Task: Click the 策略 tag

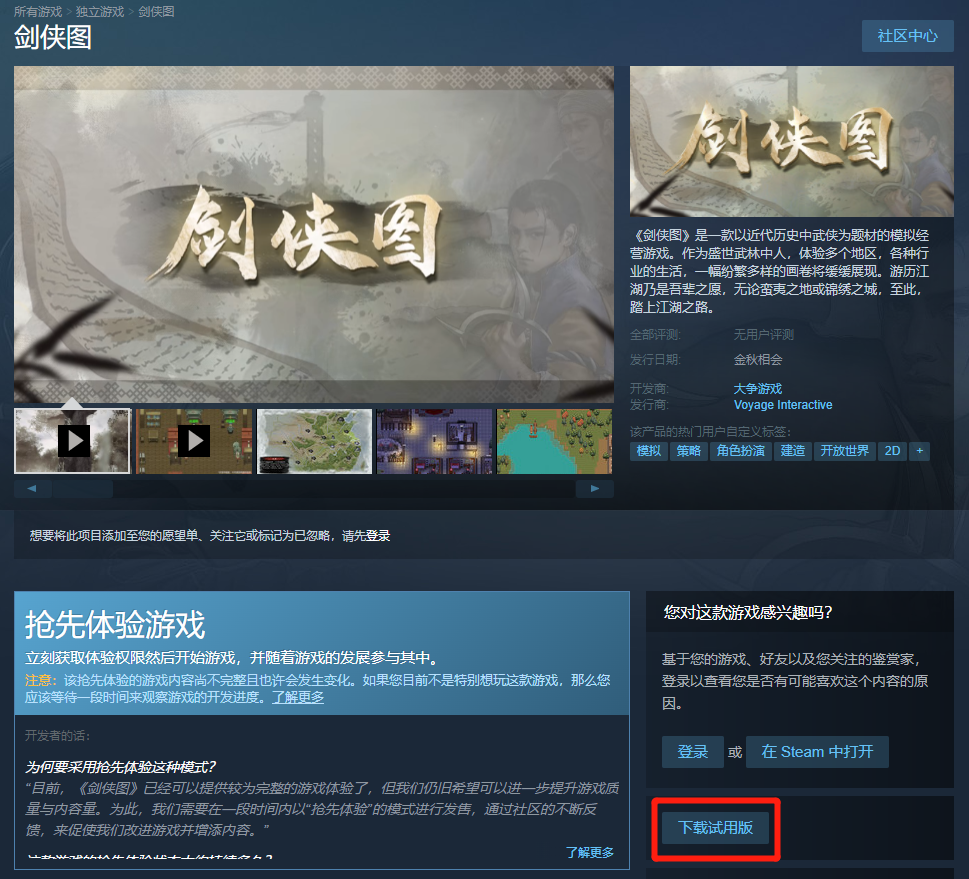Action: 692,451
